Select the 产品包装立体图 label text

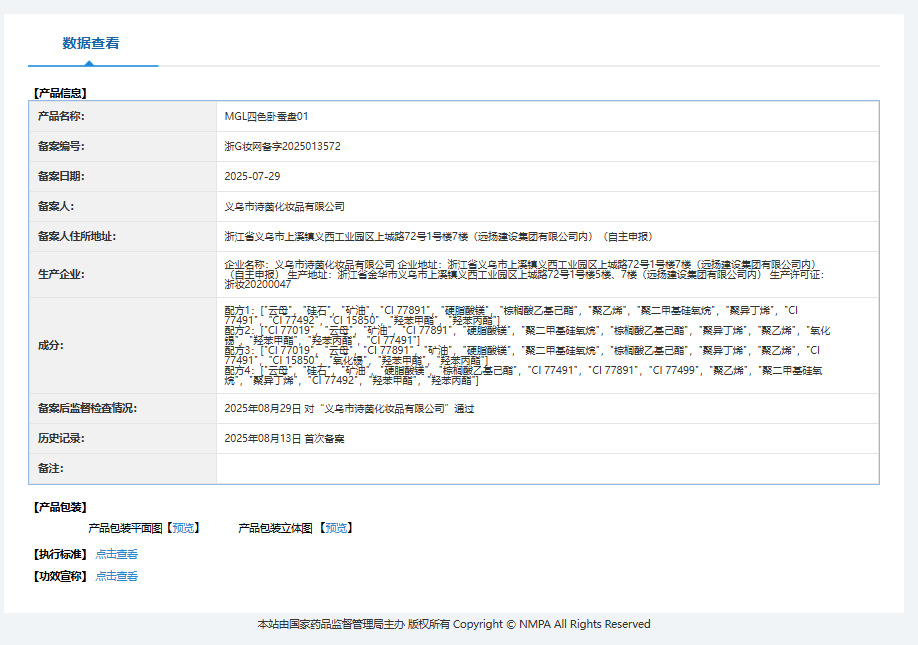[x=275, y=528]
